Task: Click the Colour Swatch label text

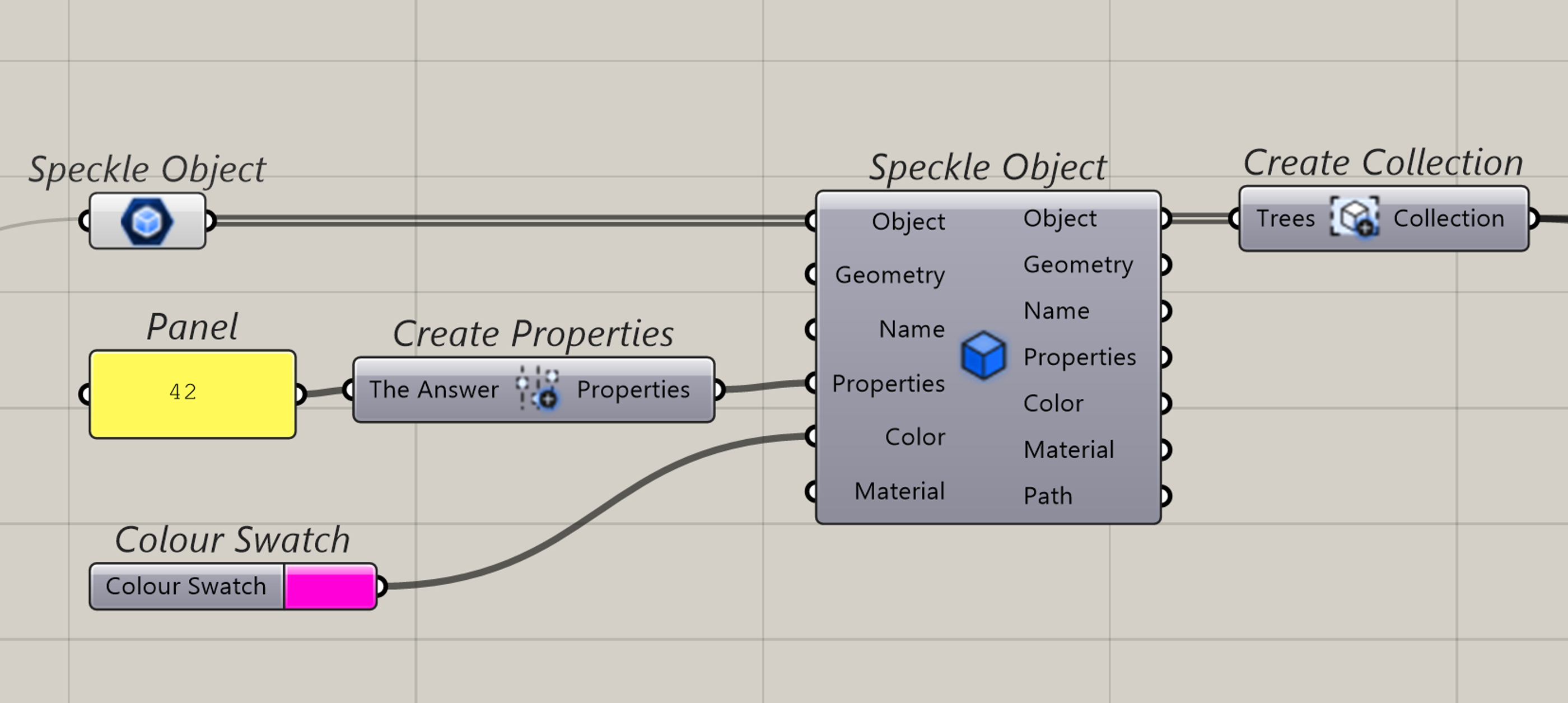Action: point(186,586)
